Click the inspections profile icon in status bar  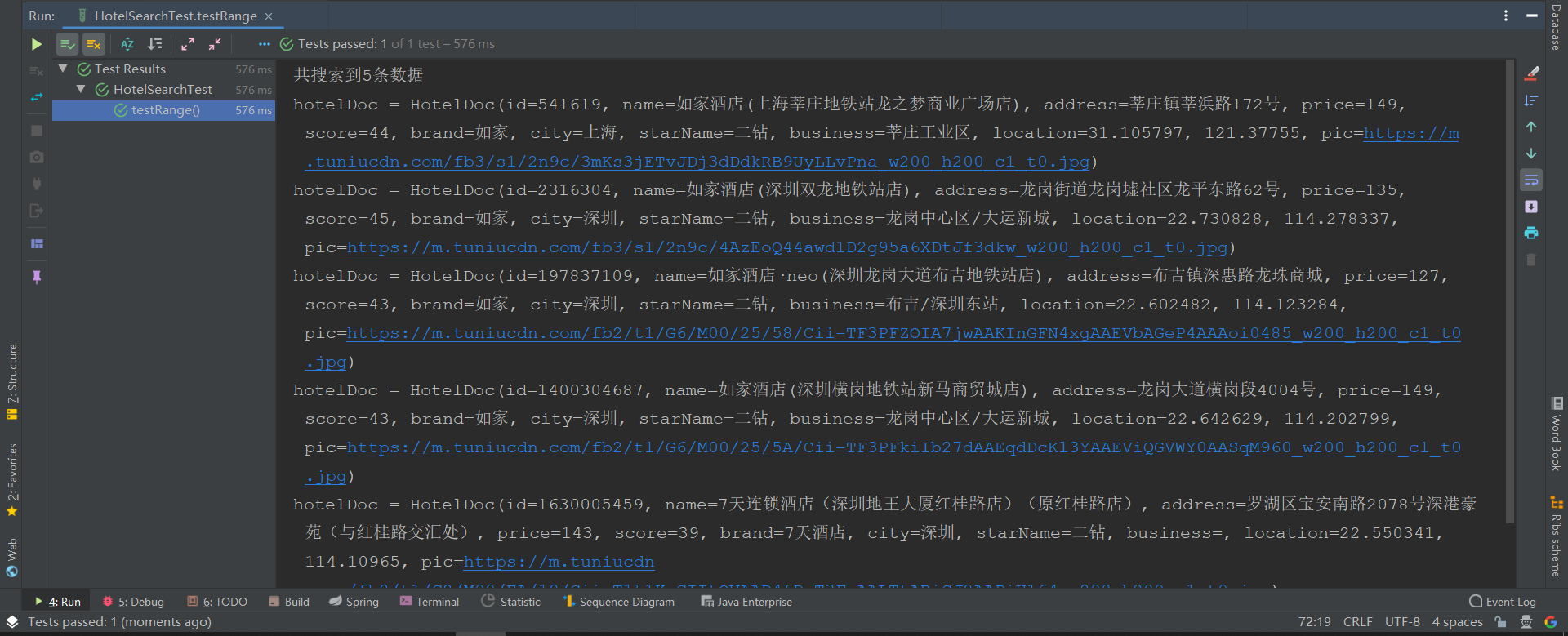tap(1526, 622)
